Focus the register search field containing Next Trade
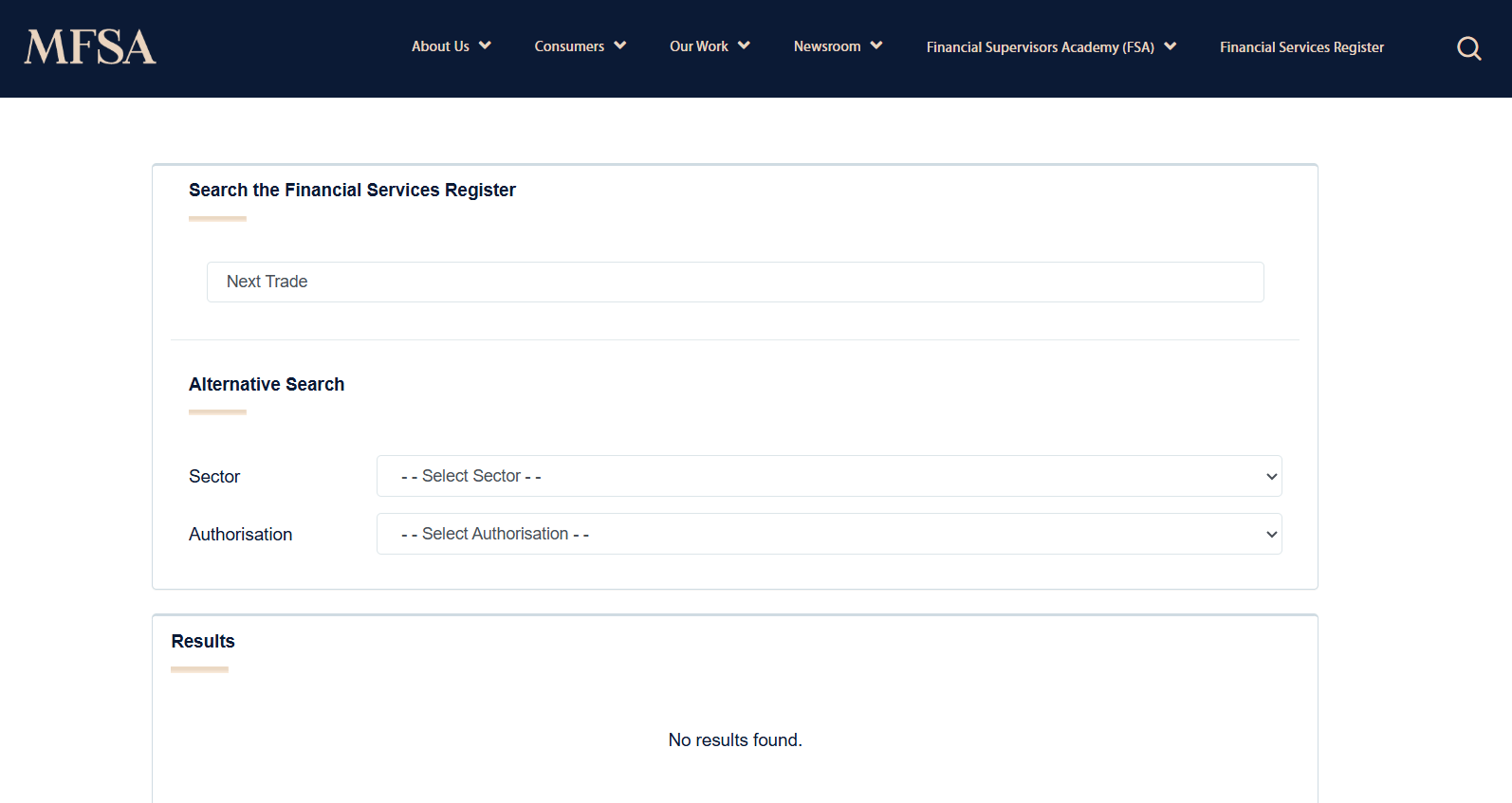 pos(735,282)
